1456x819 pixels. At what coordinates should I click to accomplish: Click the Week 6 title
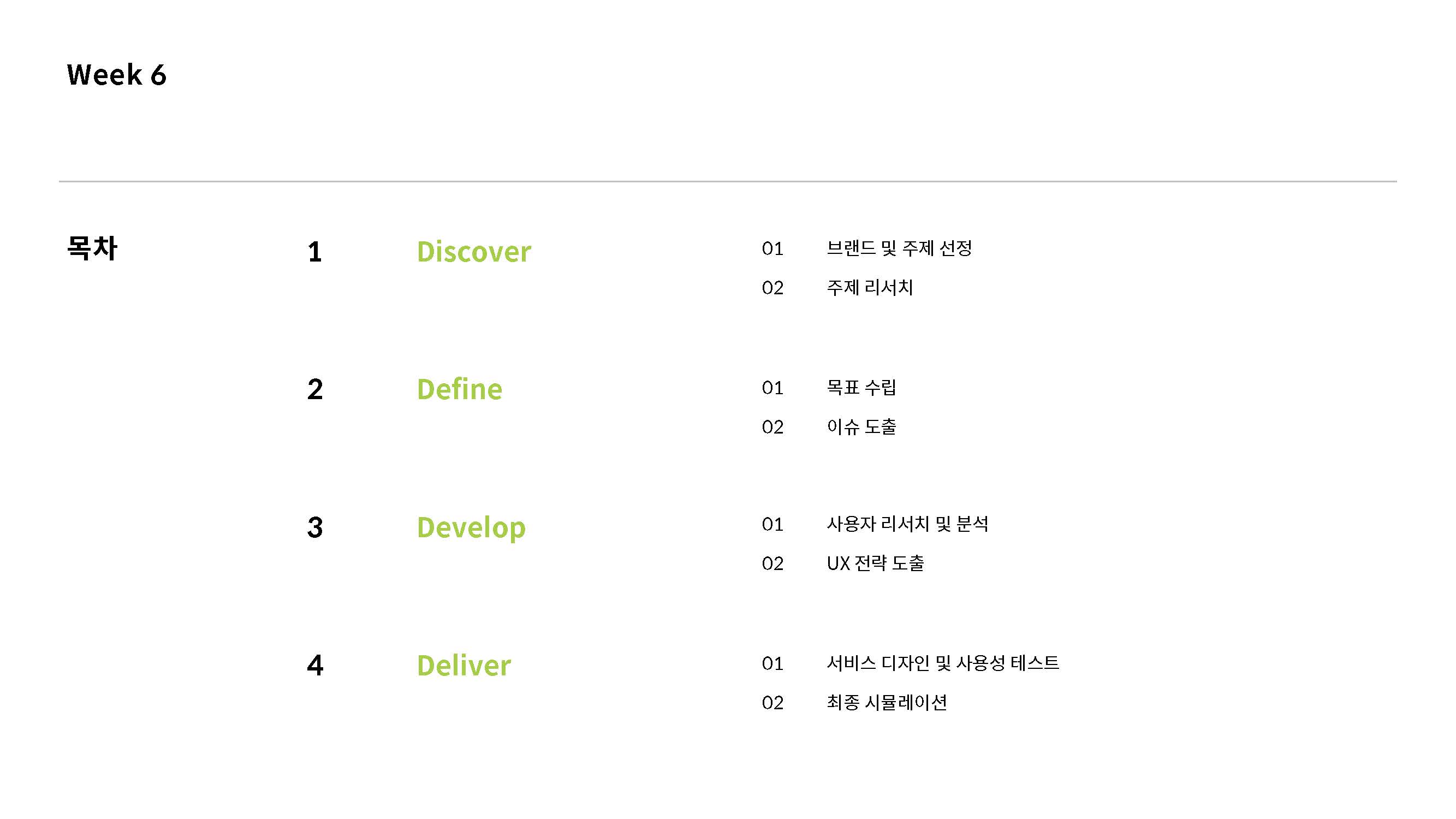click(116, 75)
